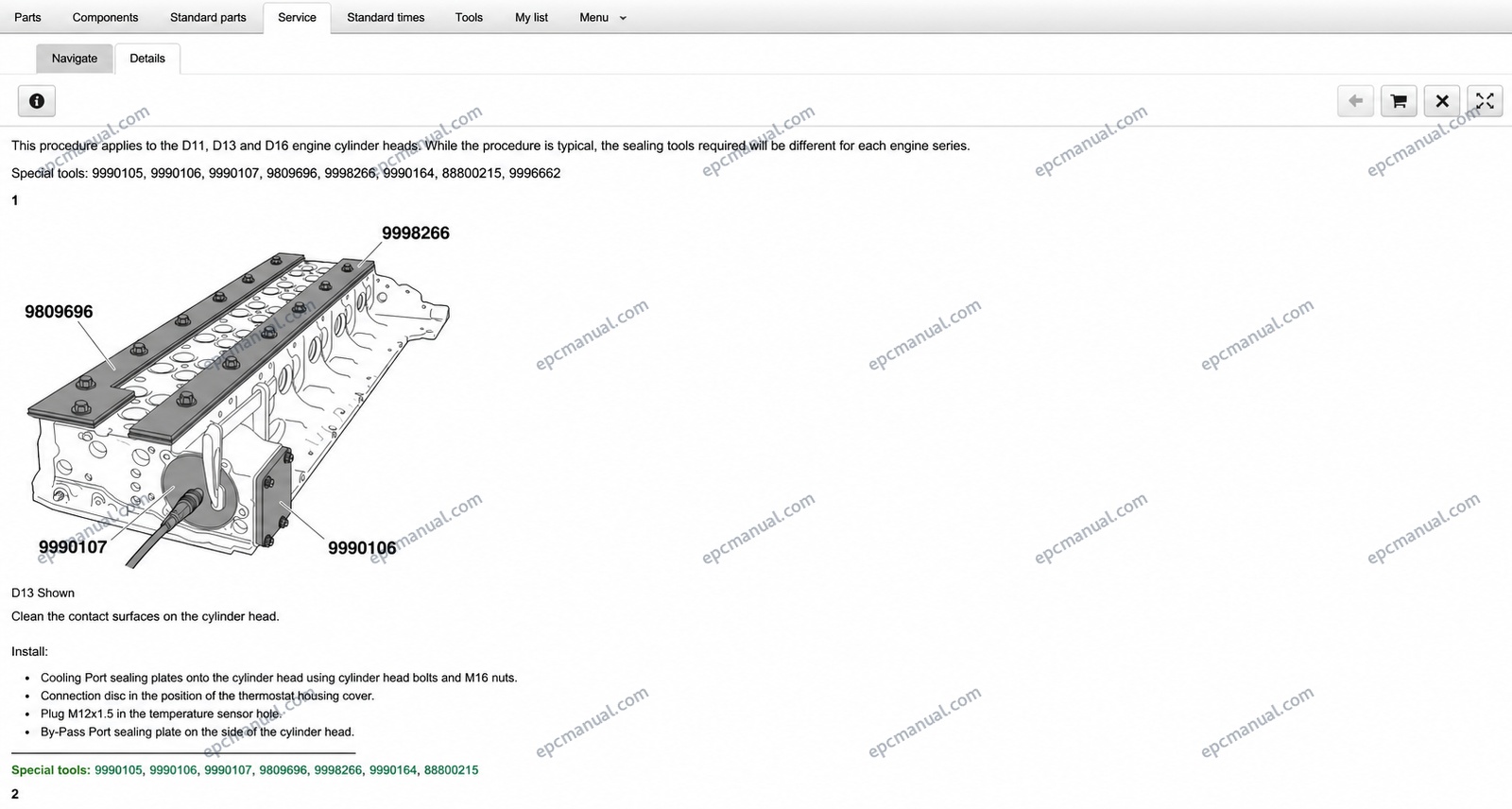
Task: Expand the Menu dropdown arrow
Action: pyautogui.click(x=623, y=18)
